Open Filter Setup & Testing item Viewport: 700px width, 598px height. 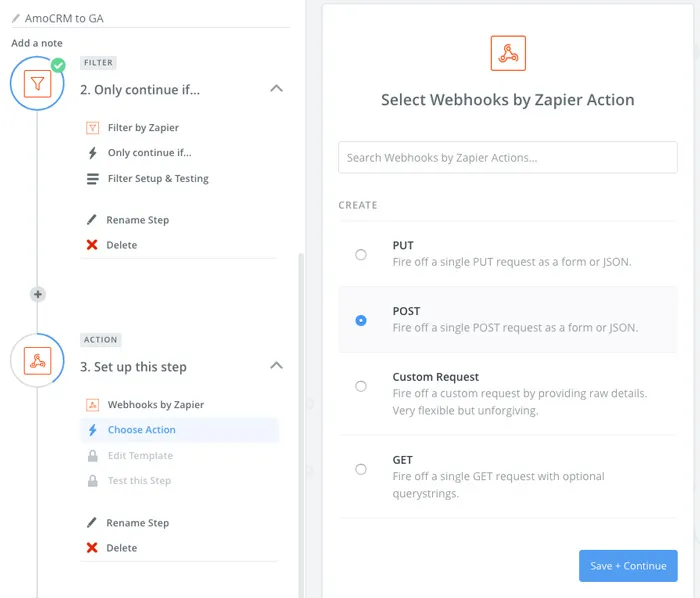(158, 179)
